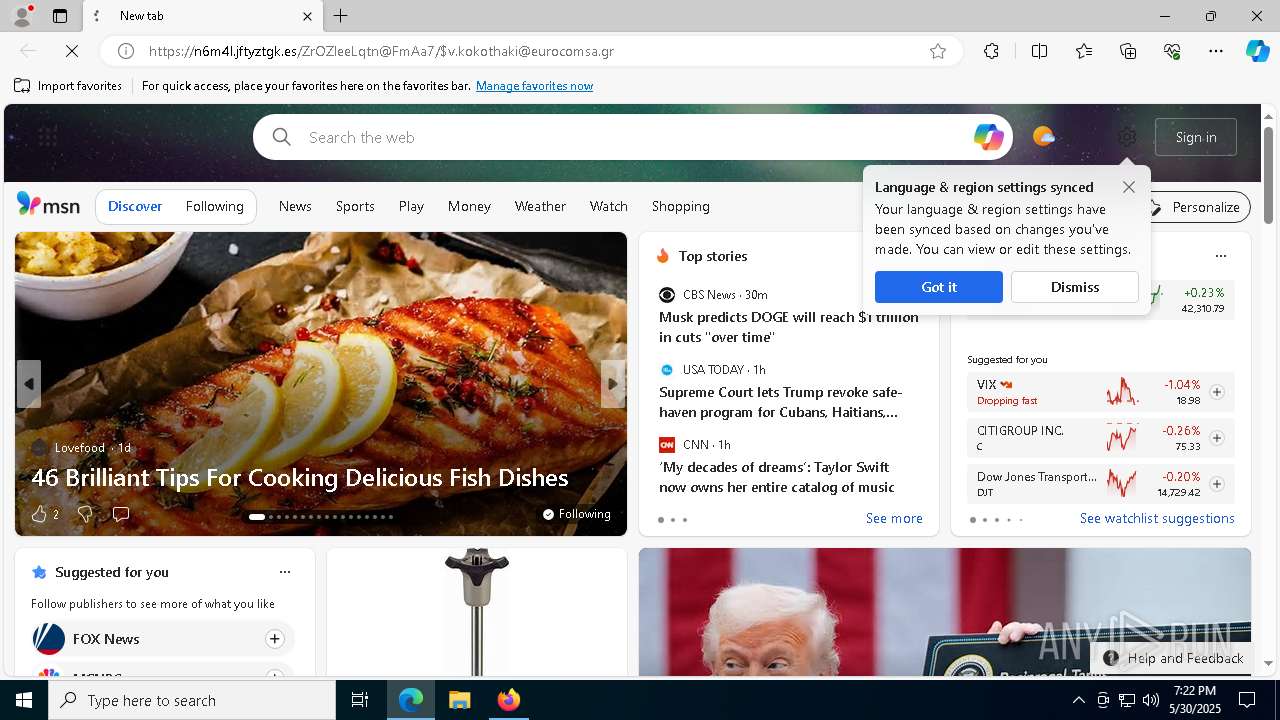Open Musk predicts DOGE story
Image resolution: width=1280 pixels, height=720 pixels.
788,327
